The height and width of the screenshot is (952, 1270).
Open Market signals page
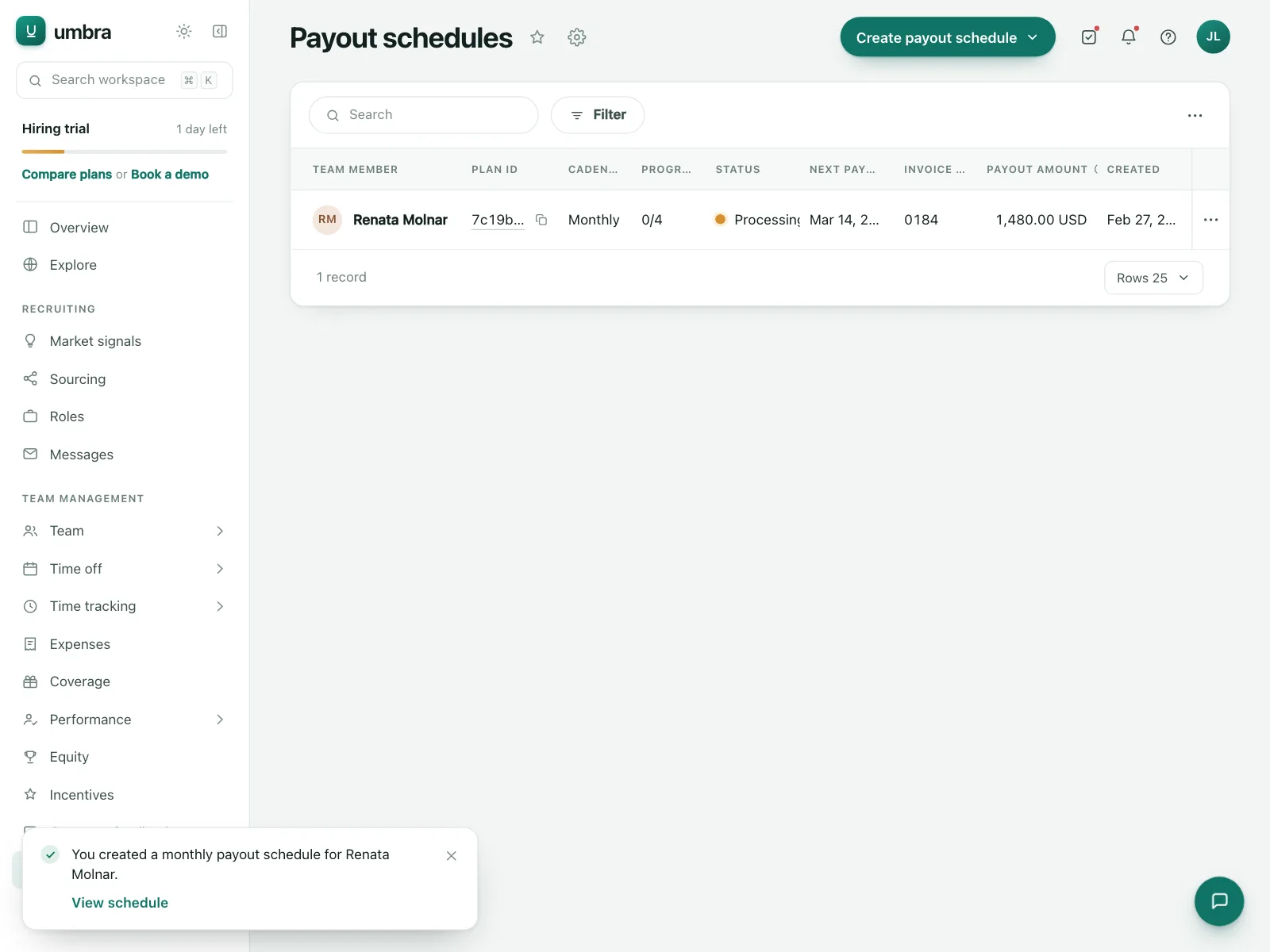coord(125,341)
